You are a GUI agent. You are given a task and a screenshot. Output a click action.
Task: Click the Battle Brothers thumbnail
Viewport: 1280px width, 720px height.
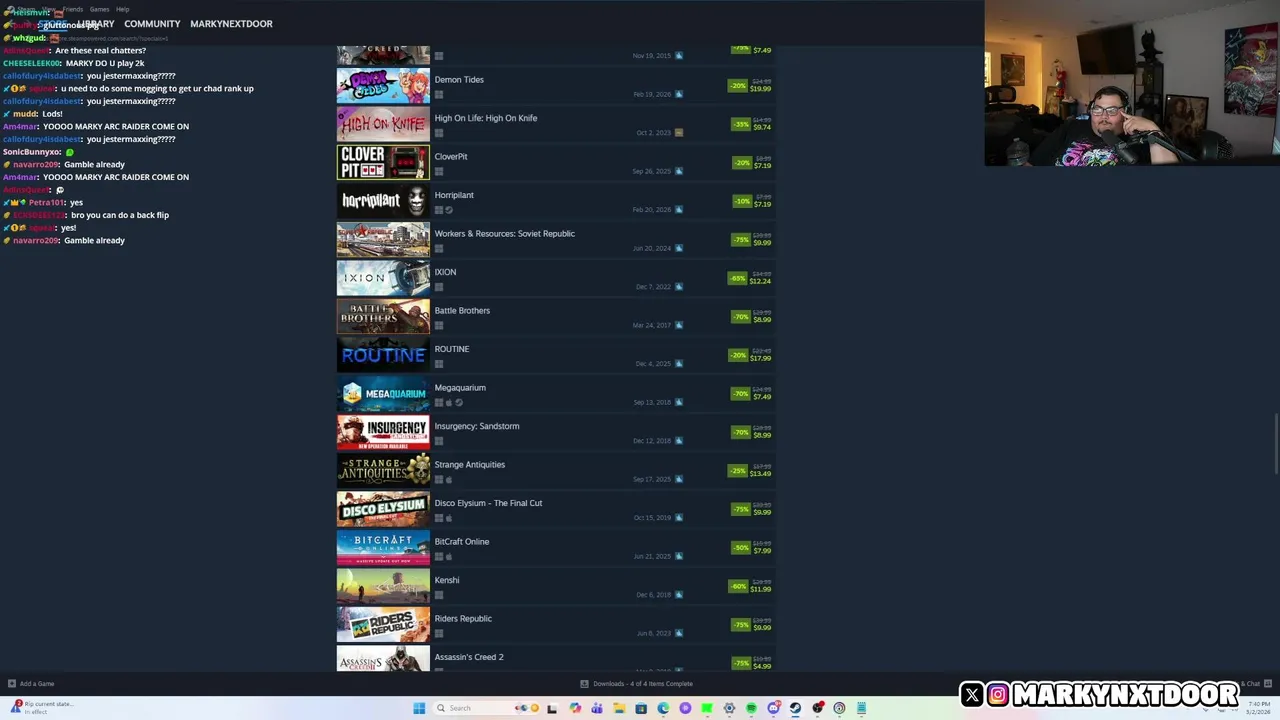click(x=383, y=317)
